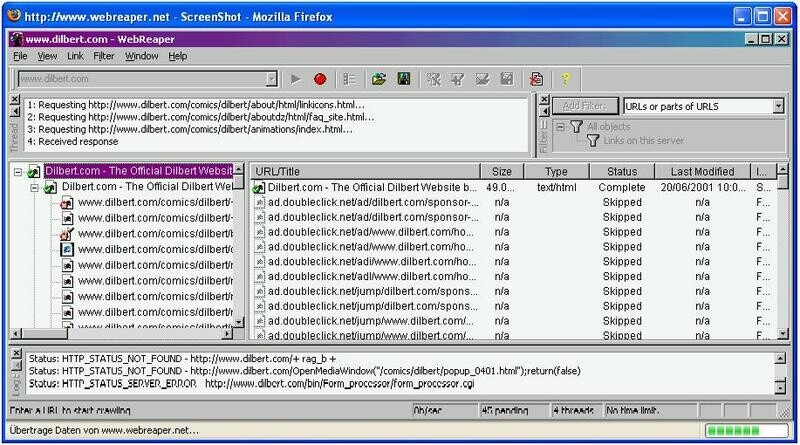The image size is (800, 445).
Task: Open help via the yellow question mark icon
Action: [x=565, y=79]
